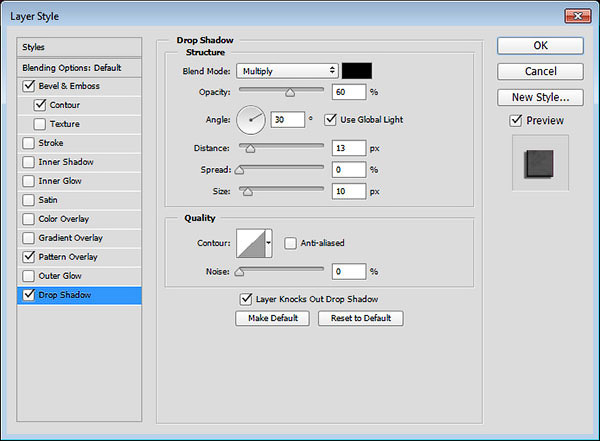Viewport: 600px width, 441px height.
Task: Click the Noise slider handle
Action: [x=239, y=272]
